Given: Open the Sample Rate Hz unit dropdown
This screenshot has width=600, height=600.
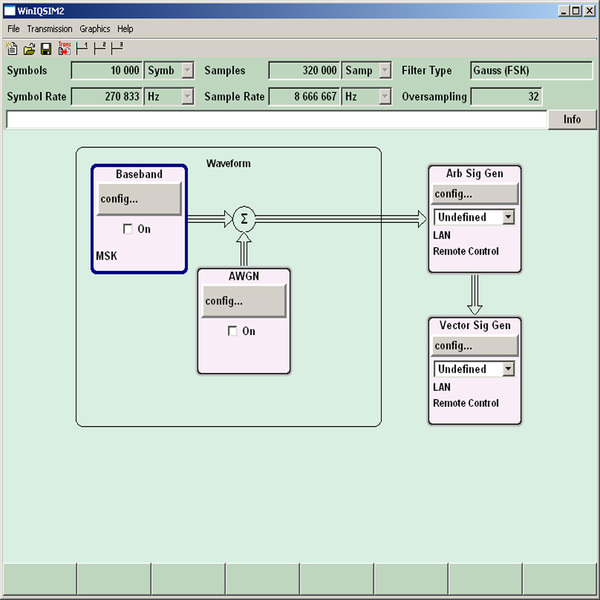Looking at the screenshot, I should tap(385, 96).
